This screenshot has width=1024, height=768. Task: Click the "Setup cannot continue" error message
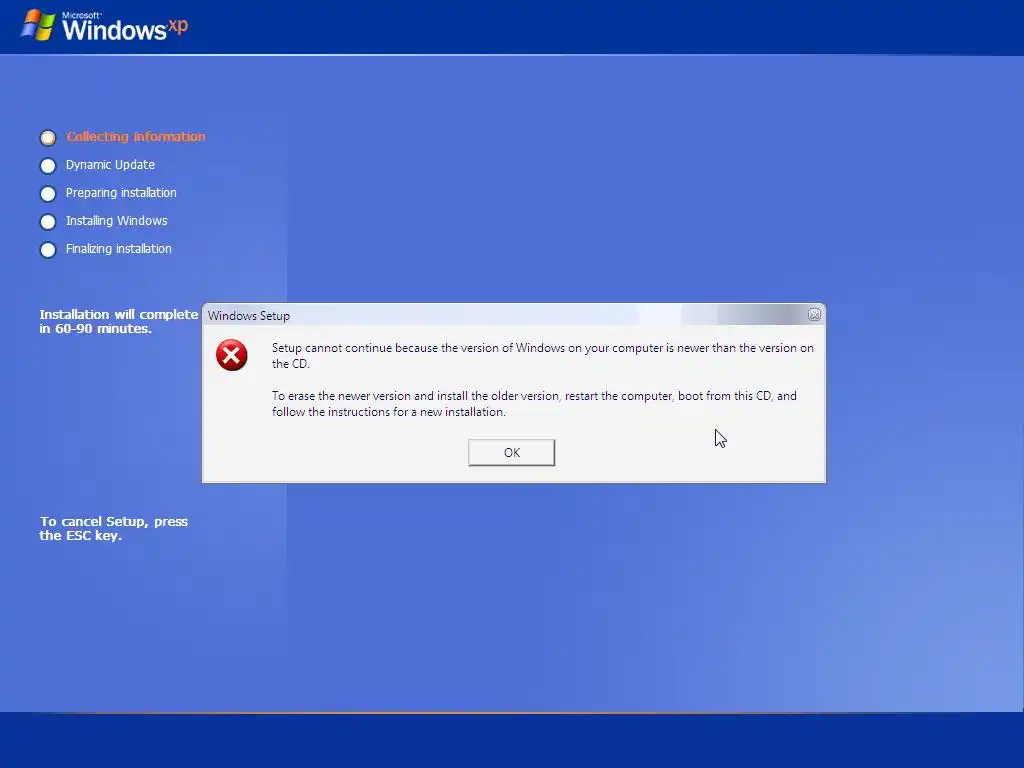(543, 356)
